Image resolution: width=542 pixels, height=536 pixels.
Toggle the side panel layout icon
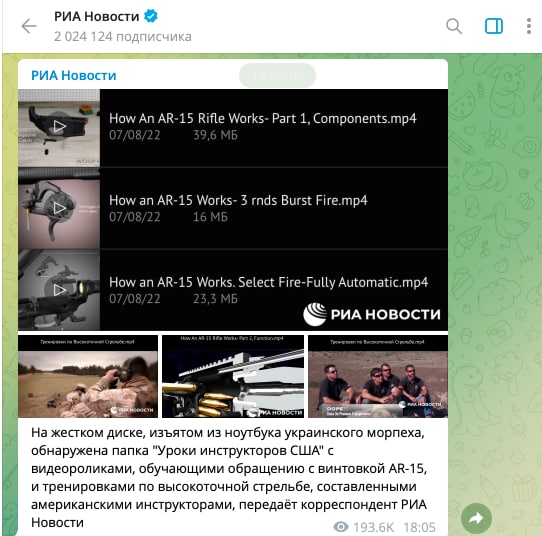point(494,26)
